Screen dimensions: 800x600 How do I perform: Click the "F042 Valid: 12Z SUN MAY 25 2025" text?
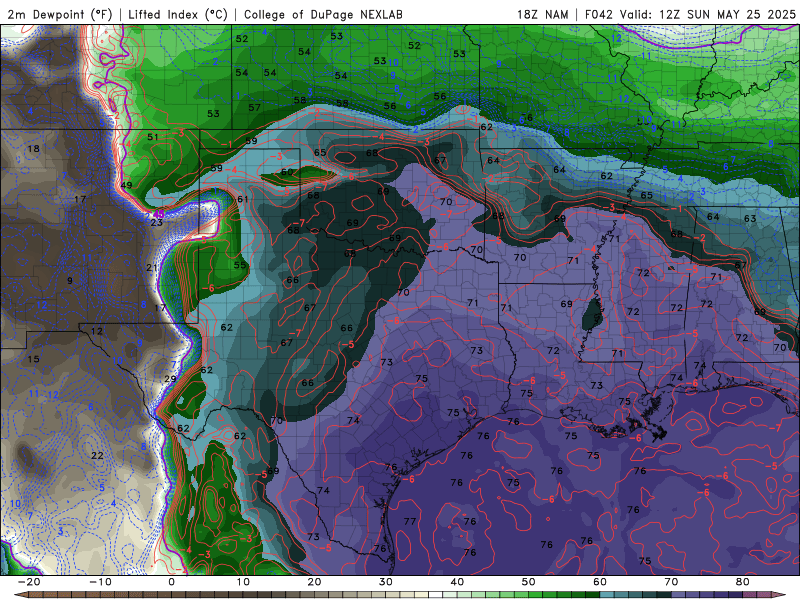point(690,14)
